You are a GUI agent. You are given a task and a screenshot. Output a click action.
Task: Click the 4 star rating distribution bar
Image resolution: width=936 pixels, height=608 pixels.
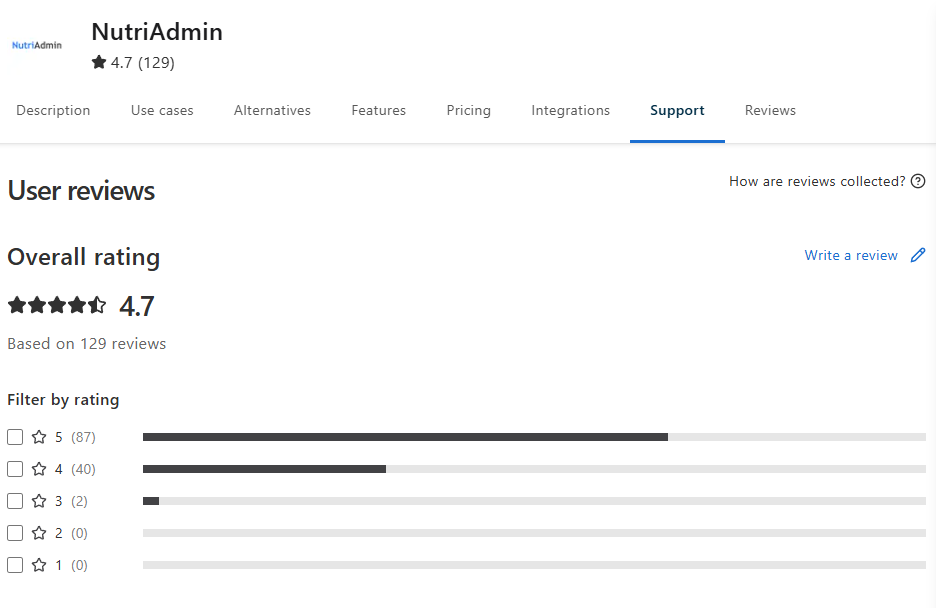534,470
